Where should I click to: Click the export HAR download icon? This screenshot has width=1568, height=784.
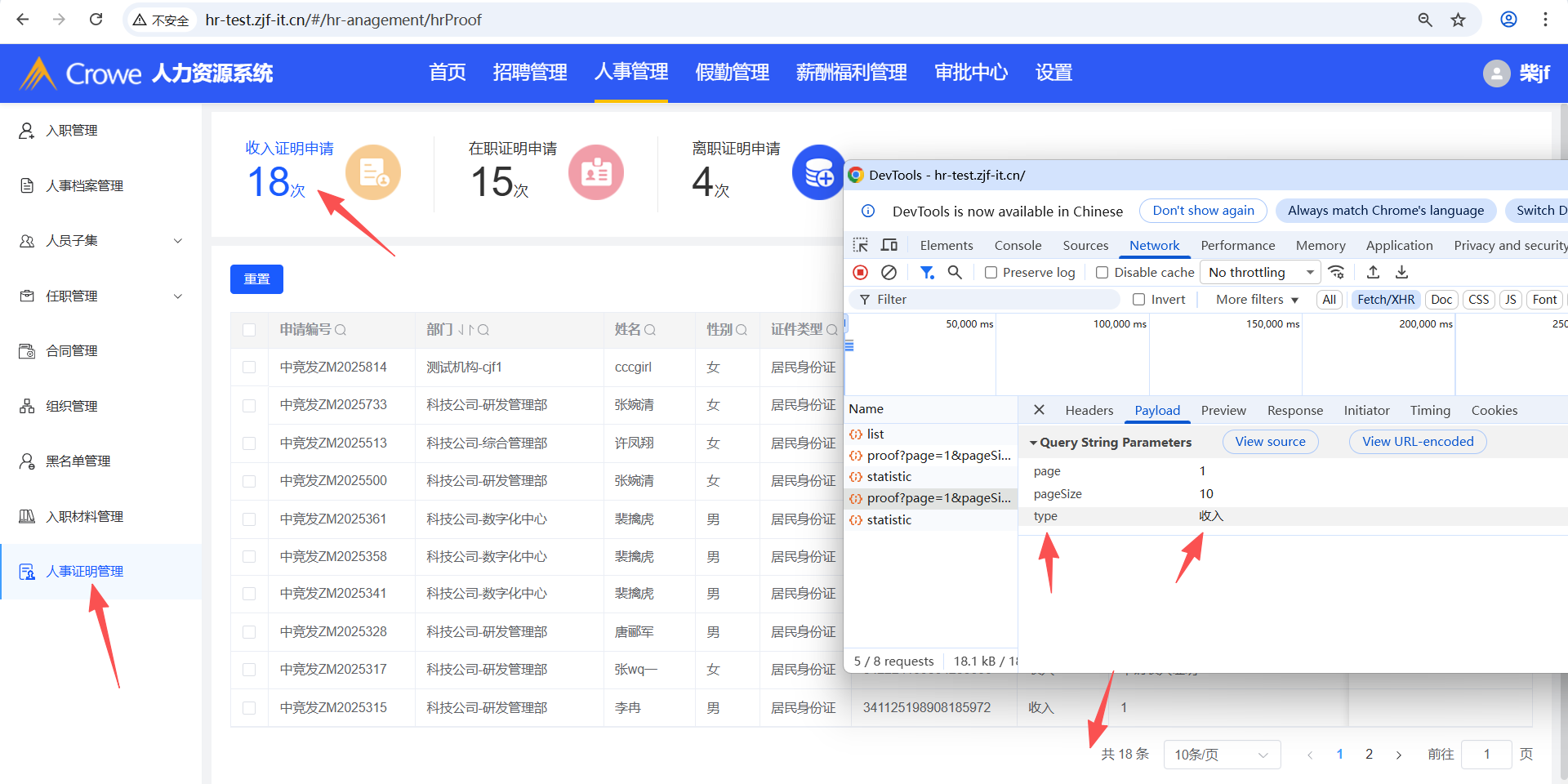1401,272
